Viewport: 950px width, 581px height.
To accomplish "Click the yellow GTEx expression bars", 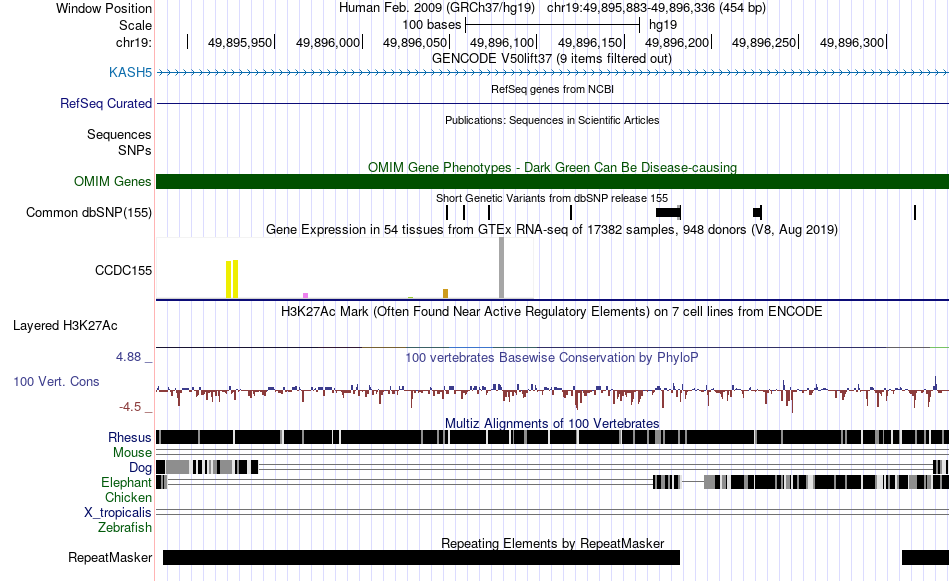I will click(x=232, y=279).
